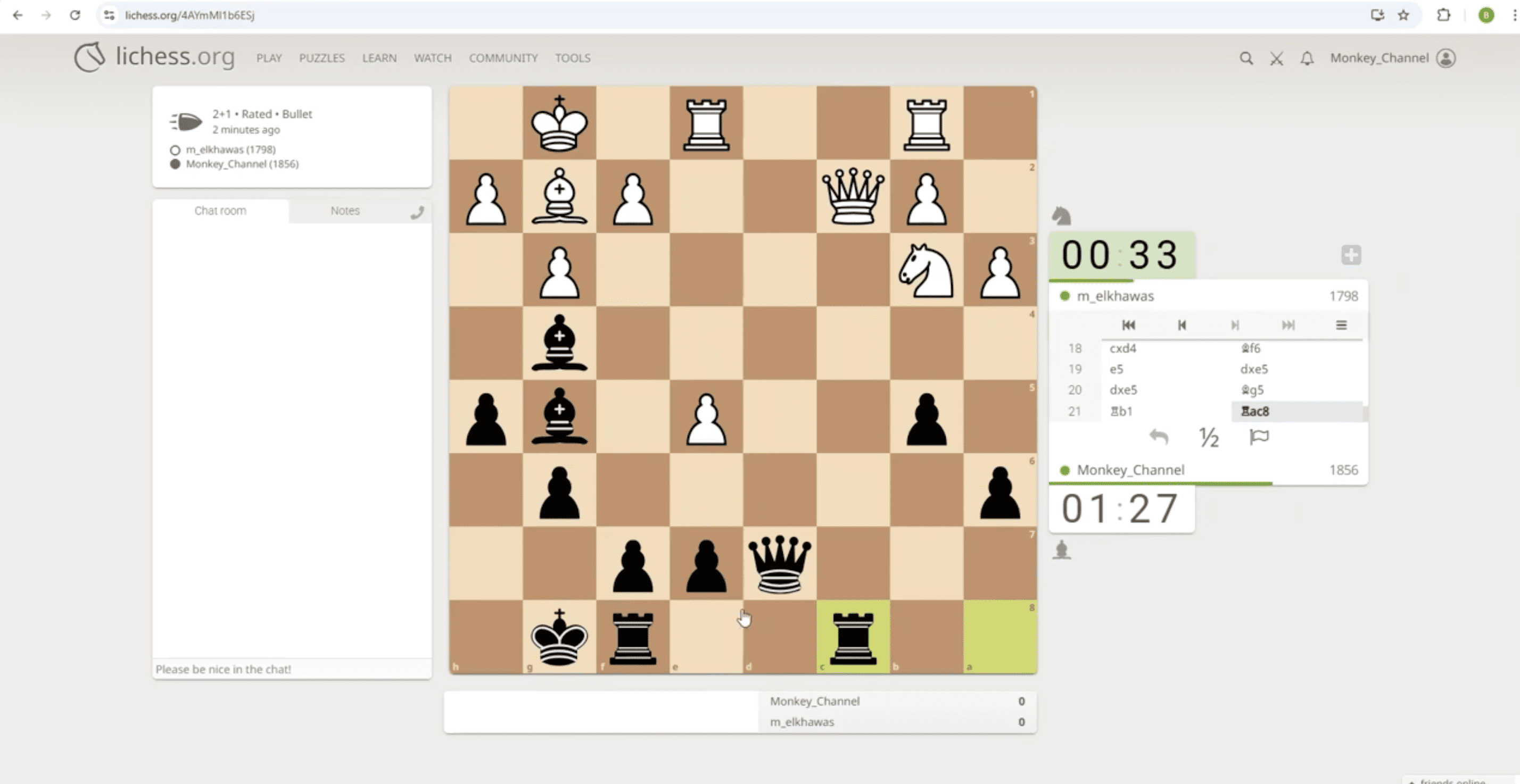Bookmark page with browser star icon
This screenshot has height=784, width=1520.
(x=1403, y=15)
